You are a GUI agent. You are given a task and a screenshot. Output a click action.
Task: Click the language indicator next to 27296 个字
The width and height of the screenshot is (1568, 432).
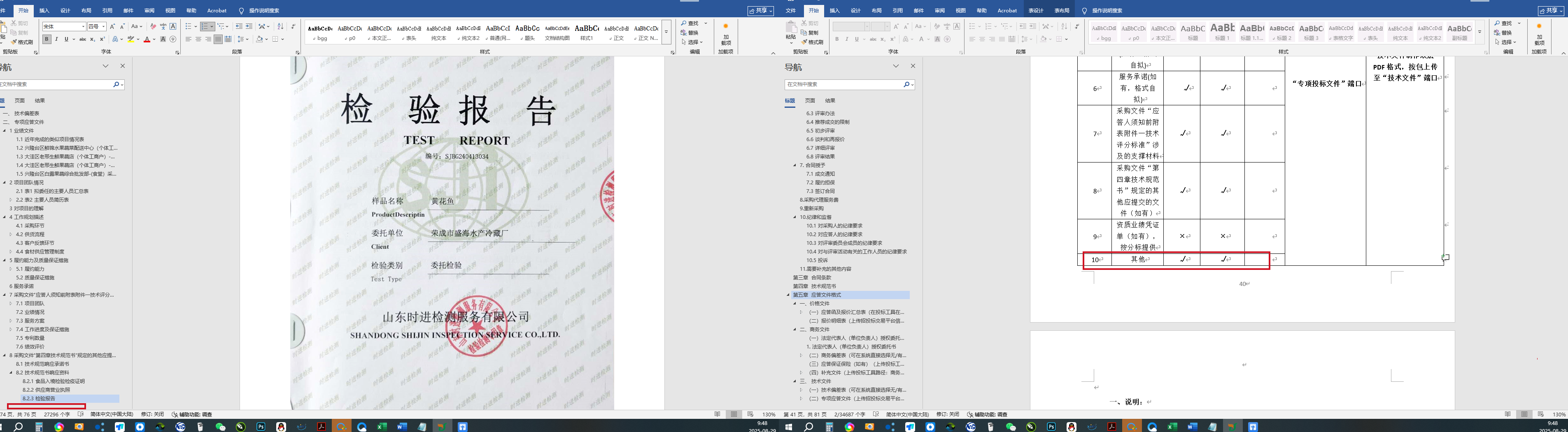pos(112,414)
